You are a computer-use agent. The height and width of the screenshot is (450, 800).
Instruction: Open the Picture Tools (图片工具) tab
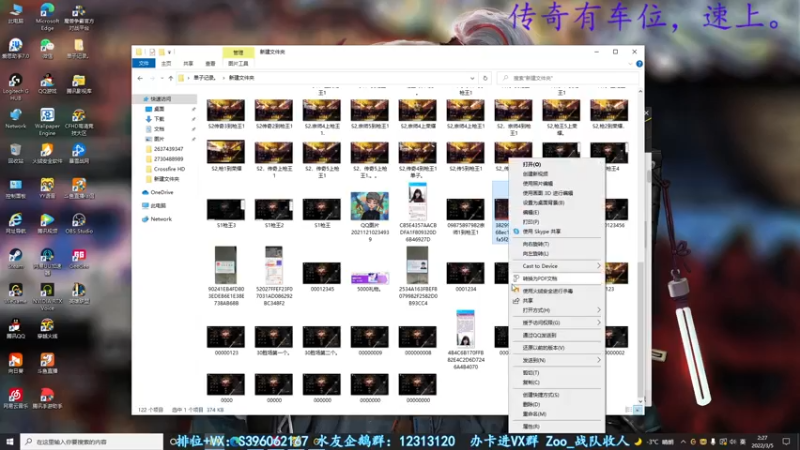click(238, 64)
